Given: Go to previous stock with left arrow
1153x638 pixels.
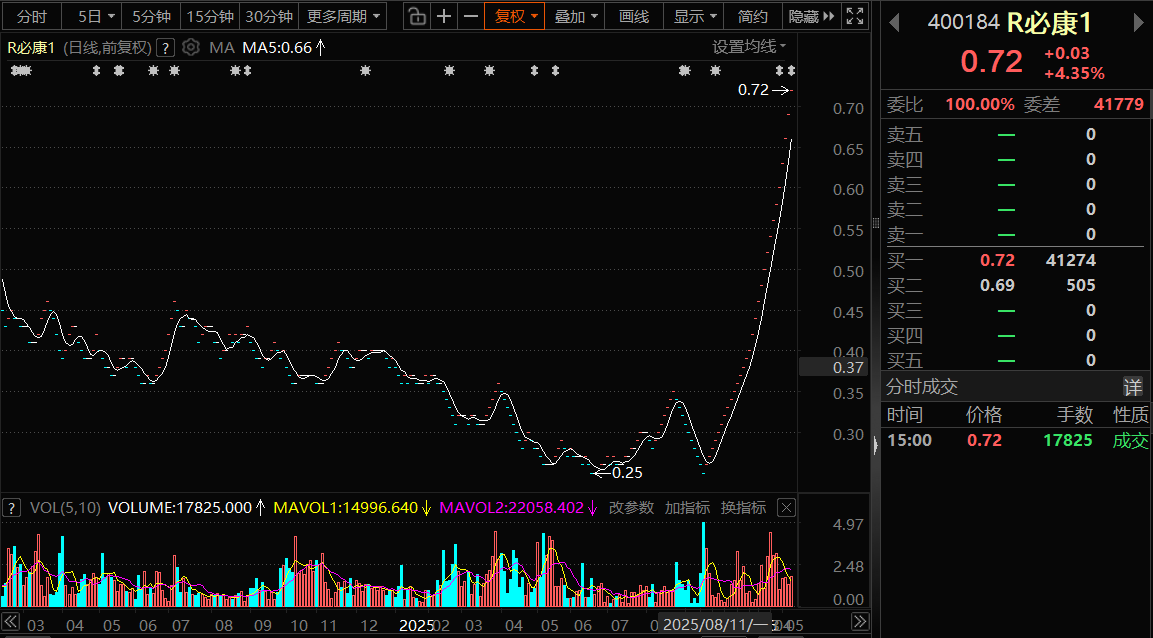Looking at the screenshot, I should click(x=894, y=23).
